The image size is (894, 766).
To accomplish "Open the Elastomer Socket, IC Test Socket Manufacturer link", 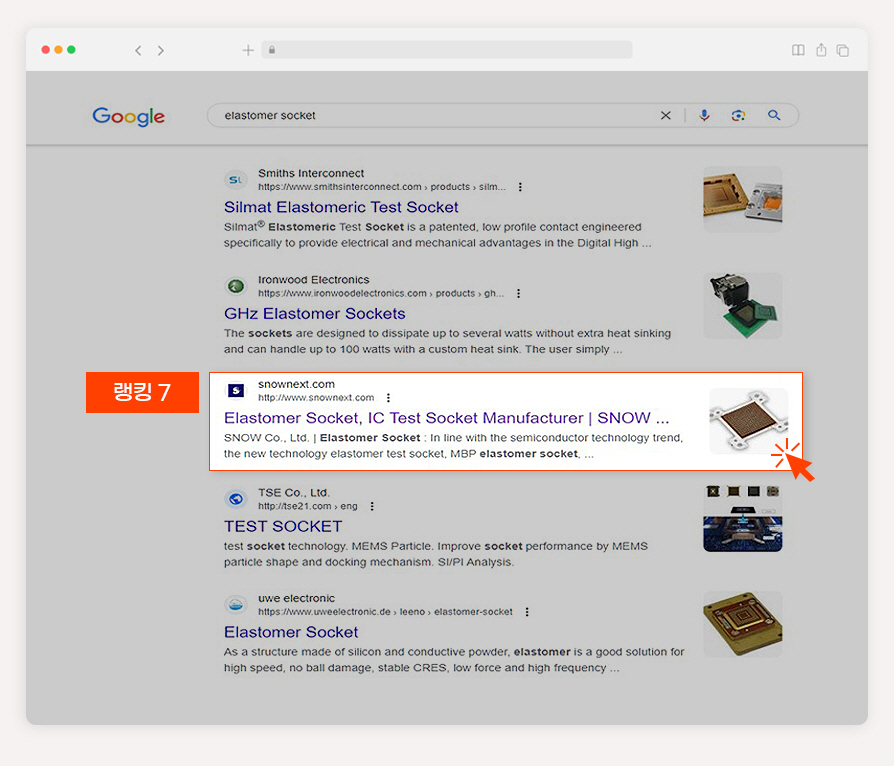I will click(x=446, y=418).
